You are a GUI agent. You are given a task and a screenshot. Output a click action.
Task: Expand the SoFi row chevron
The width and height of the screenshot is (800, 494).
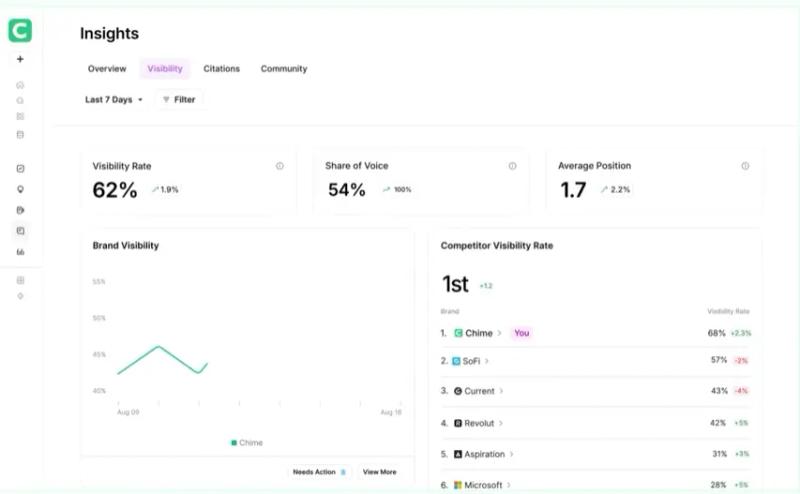tap(487, 361)
